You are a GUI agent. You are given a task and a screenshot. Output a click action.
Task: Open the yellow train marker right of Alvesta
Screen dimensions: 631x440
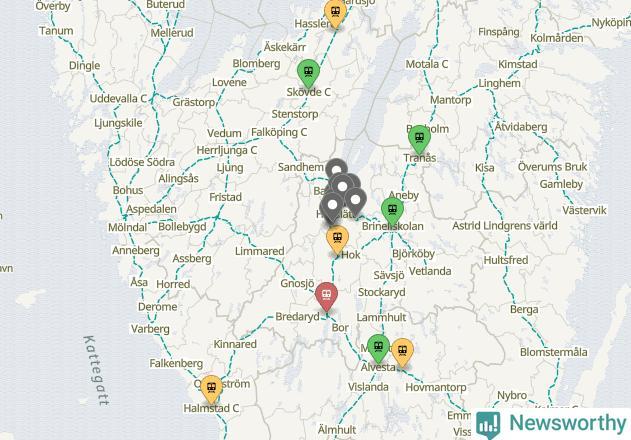[402, 353]
